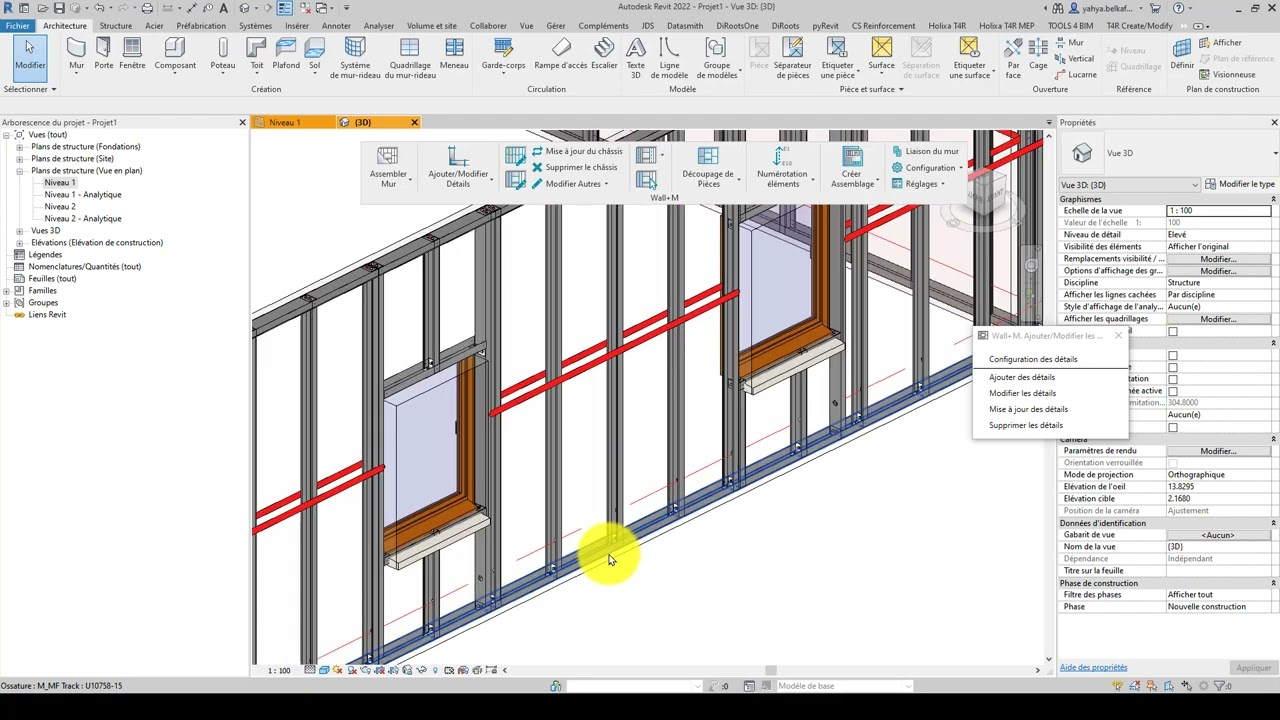
Task: Open the Modèle de base dropdown
Action: coord(845,686)
